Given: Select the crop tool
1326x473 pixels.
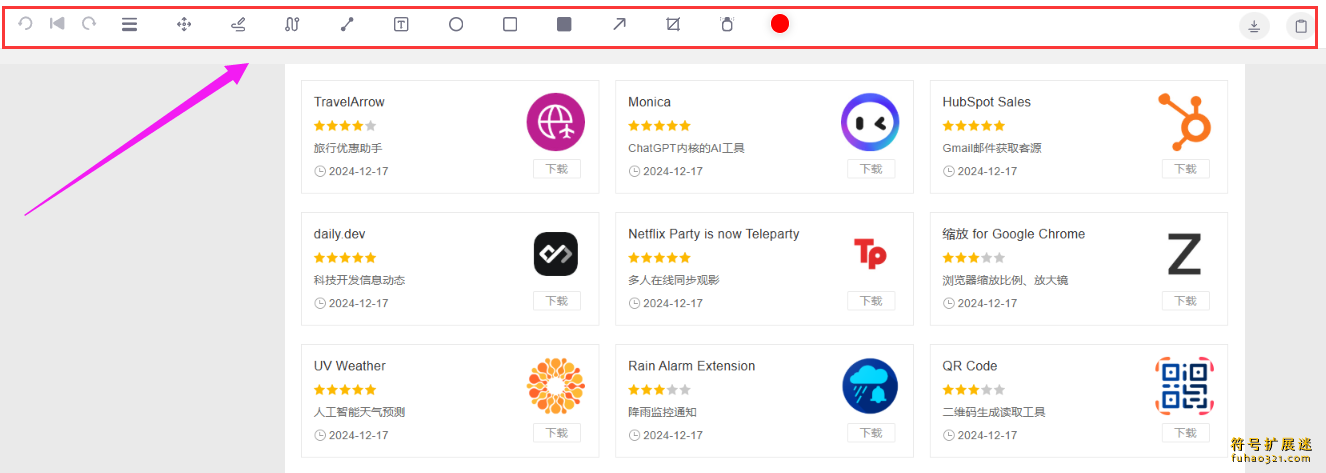Looking at the screenshot, I should click(673, 24).
